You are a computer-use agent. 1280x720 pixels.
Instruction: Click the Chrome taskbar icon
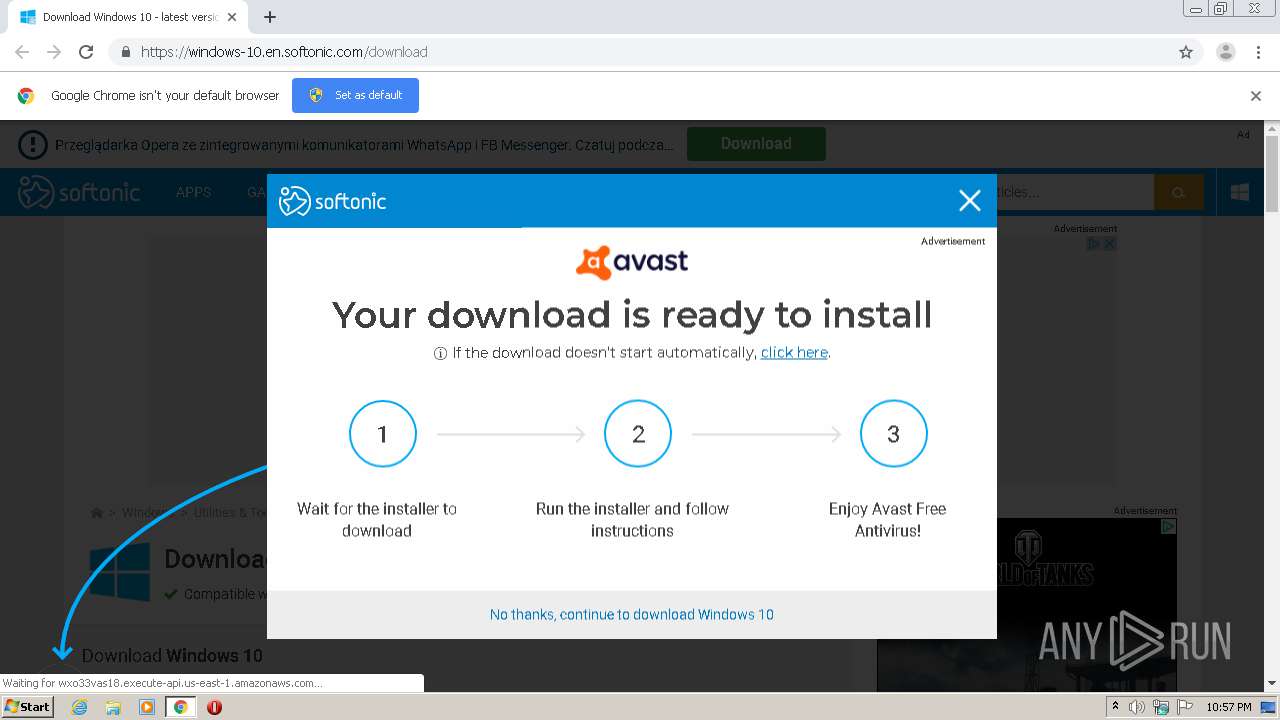(x=180, y=707)
